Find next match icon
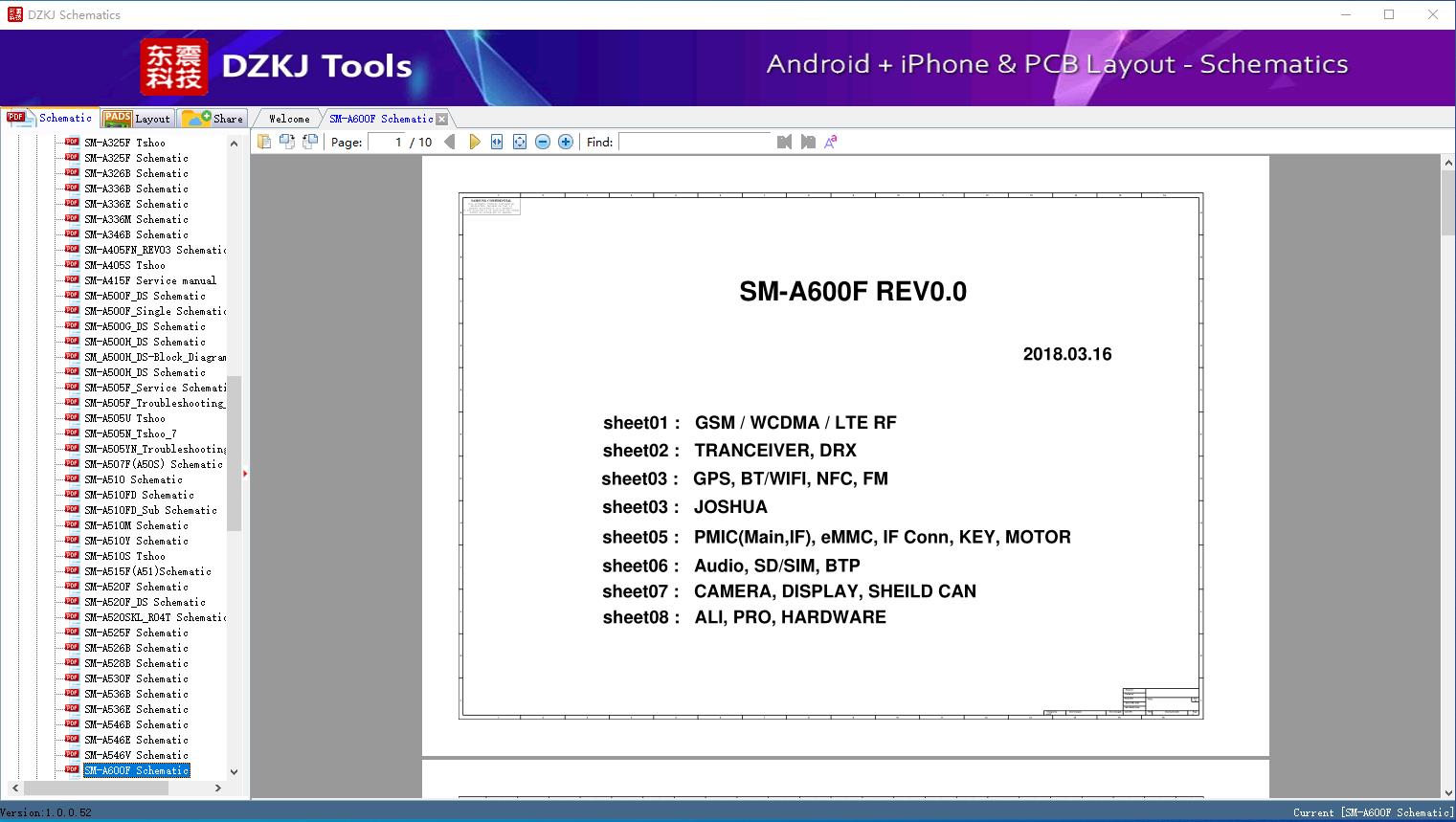Screen dimensions: 1456x822 point(808,142)
